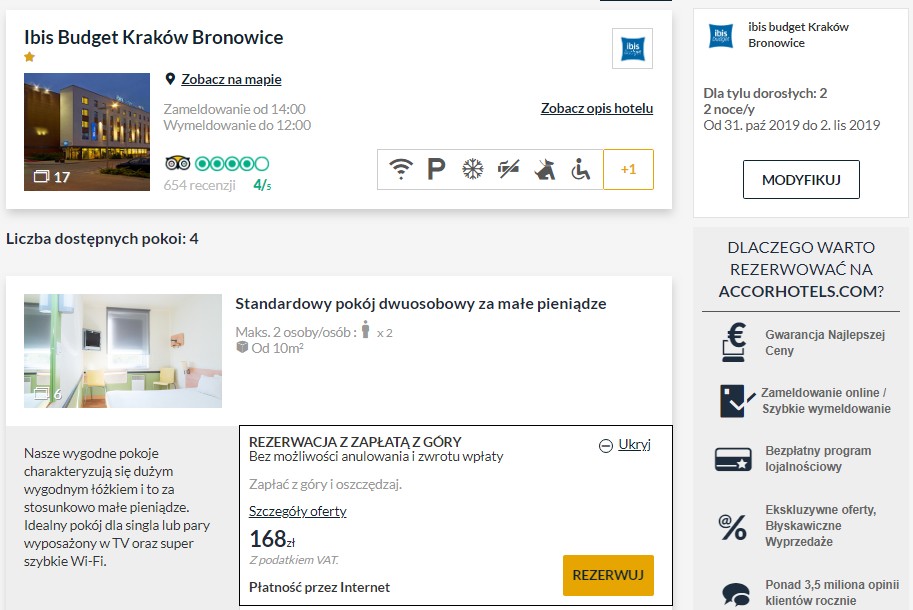913x610 pixels.
Task: Click the wheelchair accessibility icon
Action: click(x=581, y=169)
